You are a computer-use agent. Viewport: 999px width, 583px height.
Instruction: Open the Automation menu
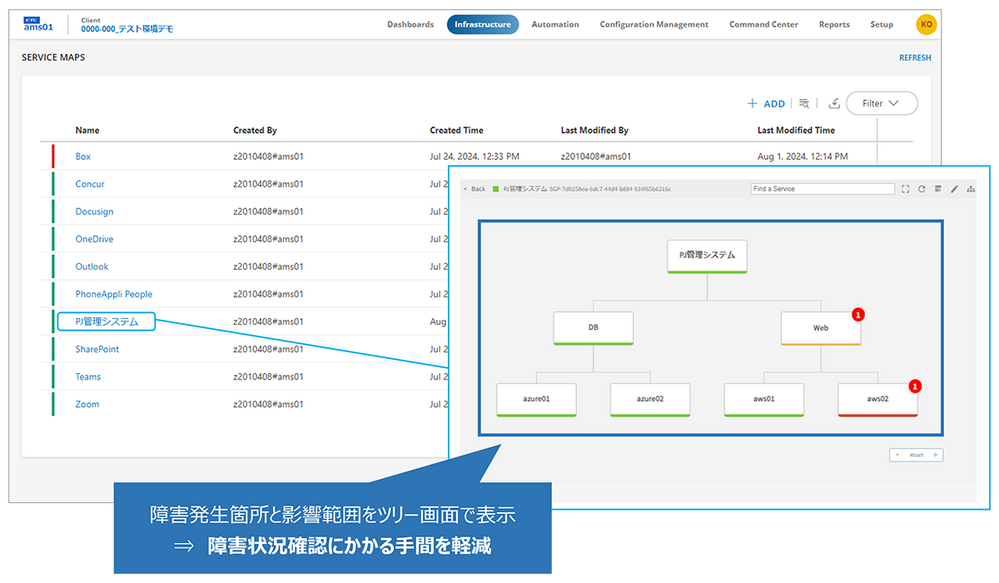[x=555, y=24]
